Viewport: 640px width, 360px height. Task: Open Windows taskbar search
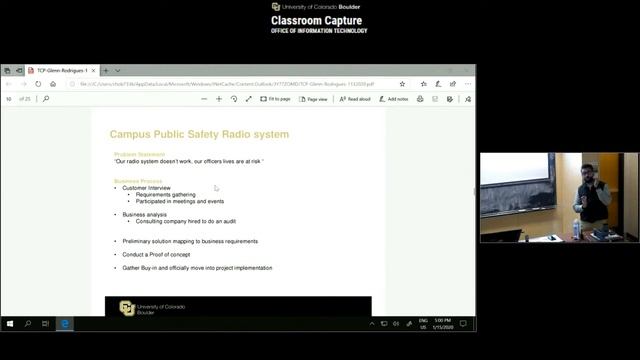pyautogui.click(x=28, y=324)
